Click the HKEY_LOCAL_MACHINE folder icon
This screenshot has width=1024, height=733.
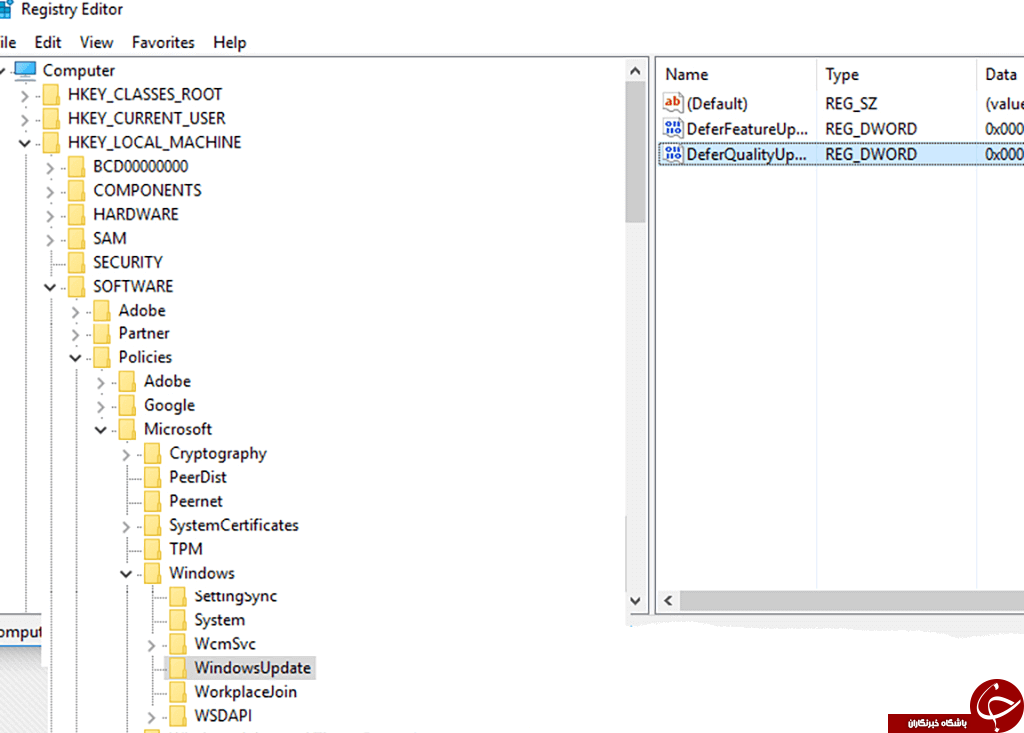pyautogui.click(x=52, y=142)
